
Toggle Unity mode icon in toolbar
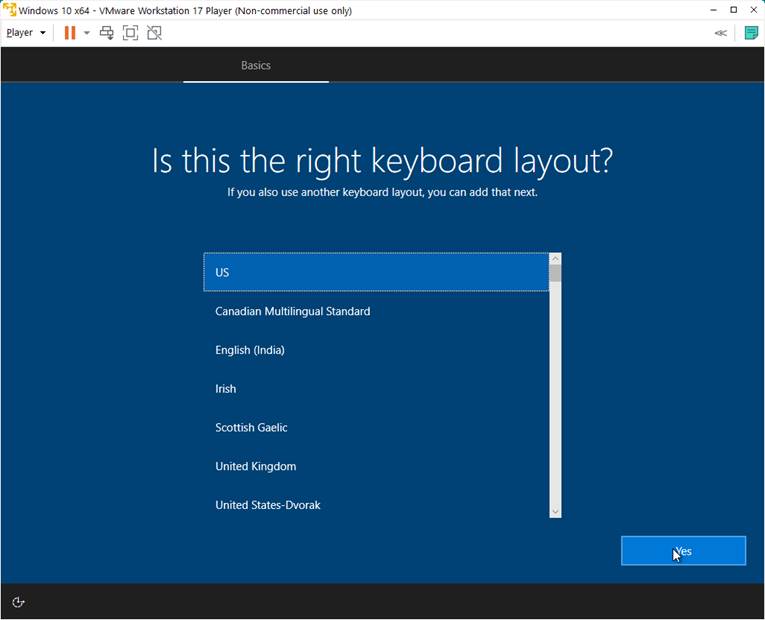[154, 33]
